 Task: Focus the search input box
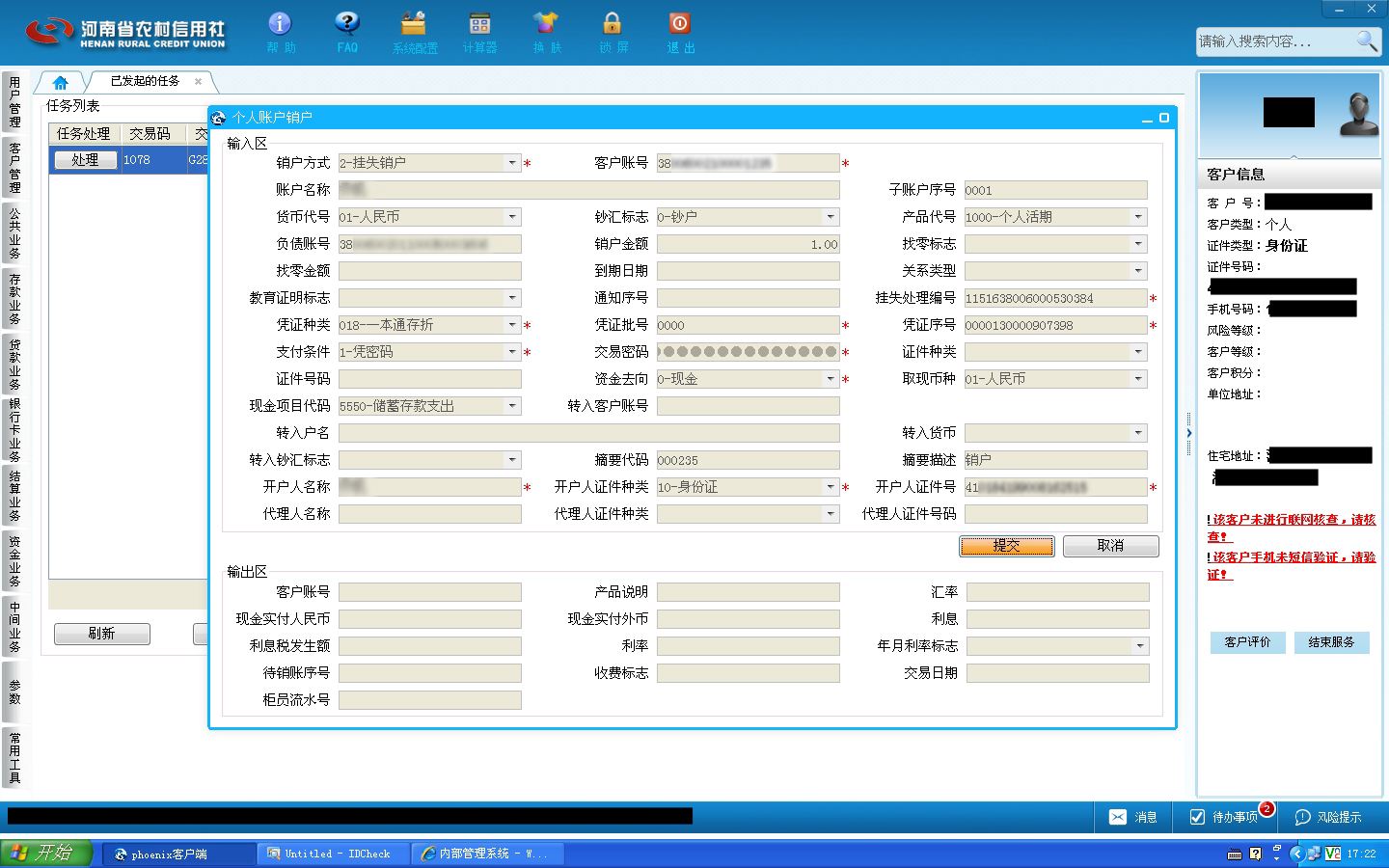pyautogui.click(x=1274, y=41)
